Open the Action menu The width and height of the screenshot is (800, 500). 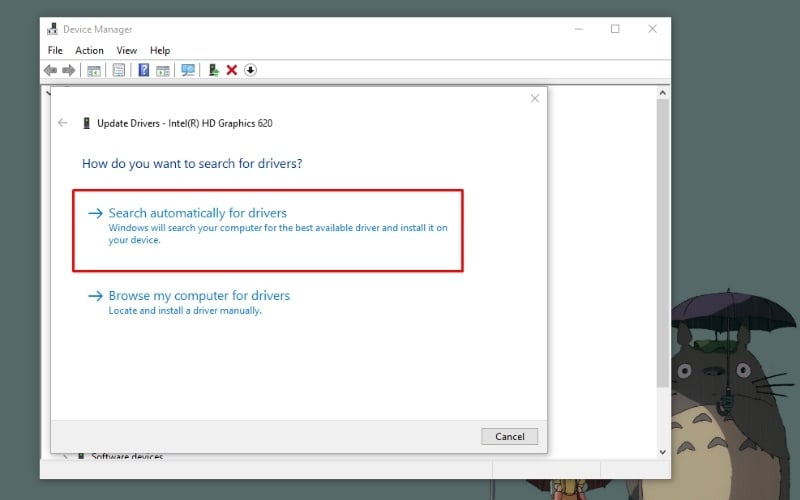89,50
